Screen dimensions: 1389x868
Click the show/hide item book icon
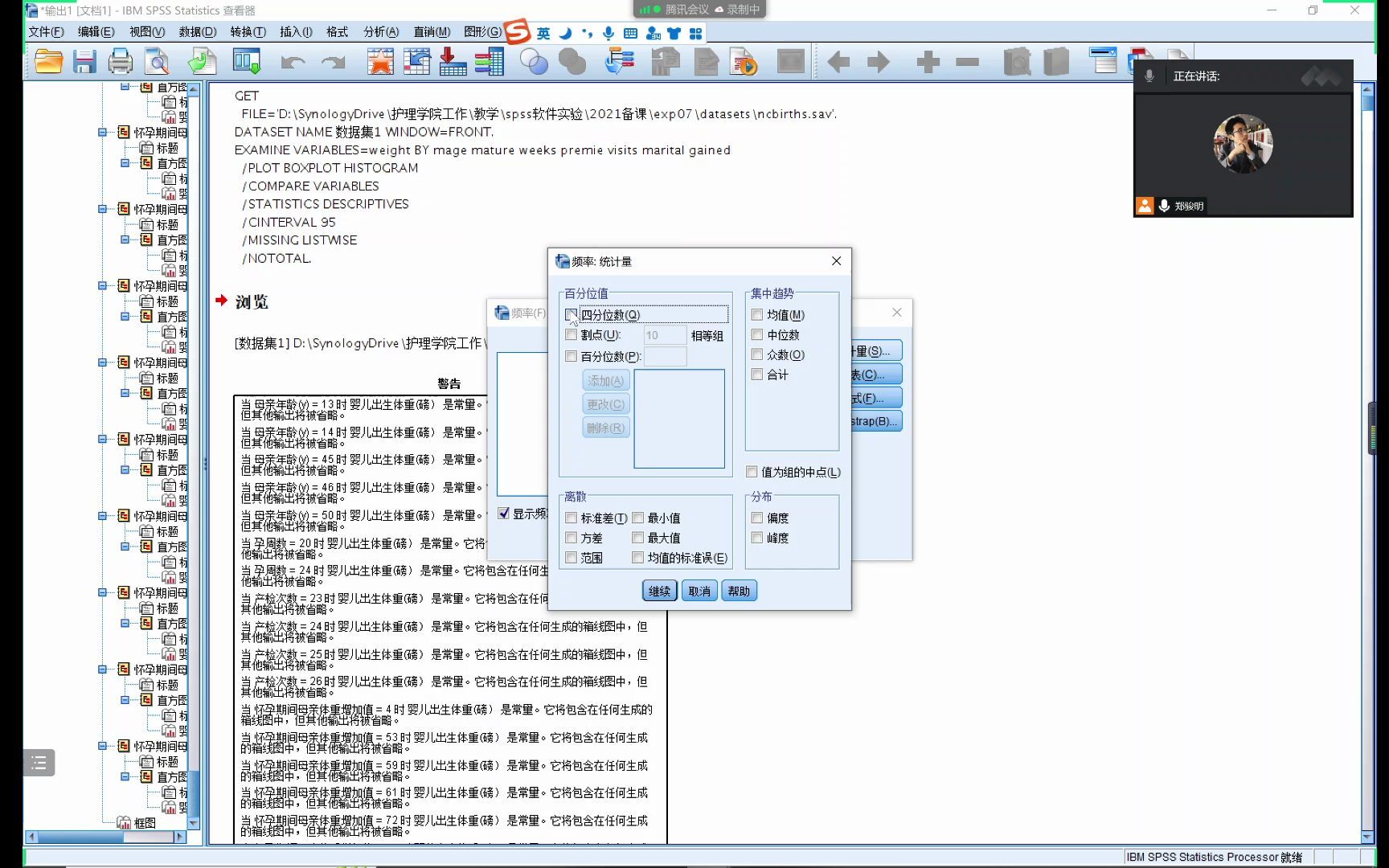(x=1017, y=62)
